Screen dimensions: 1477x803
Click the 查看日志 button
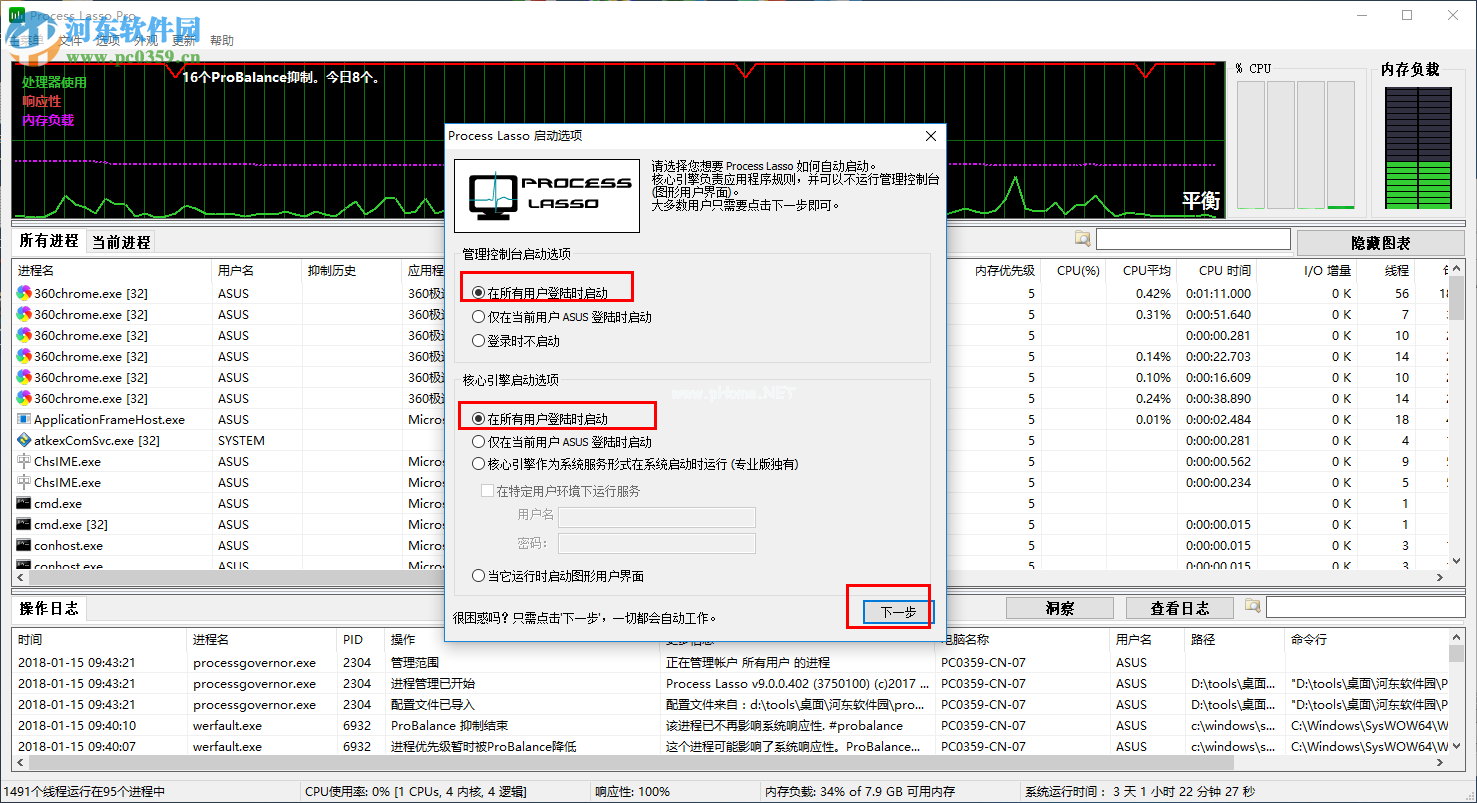pyautogui.click(x=1179, y=608)
